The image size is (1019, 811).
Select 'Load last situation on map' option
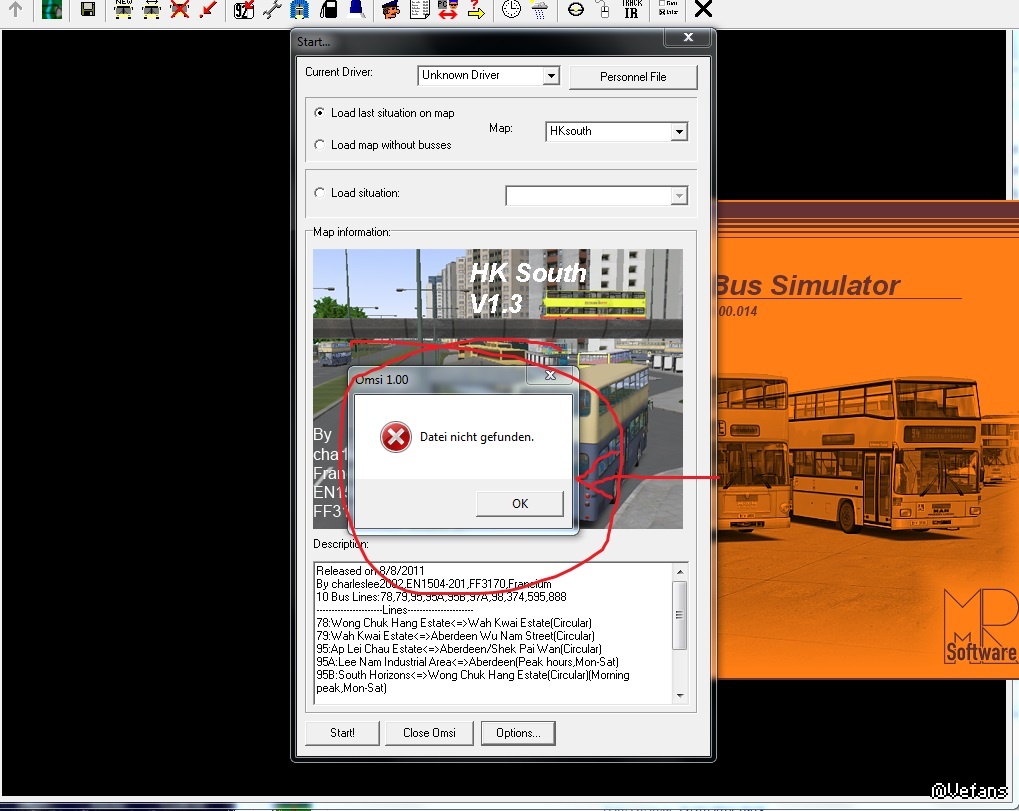[x=320, y=113]
